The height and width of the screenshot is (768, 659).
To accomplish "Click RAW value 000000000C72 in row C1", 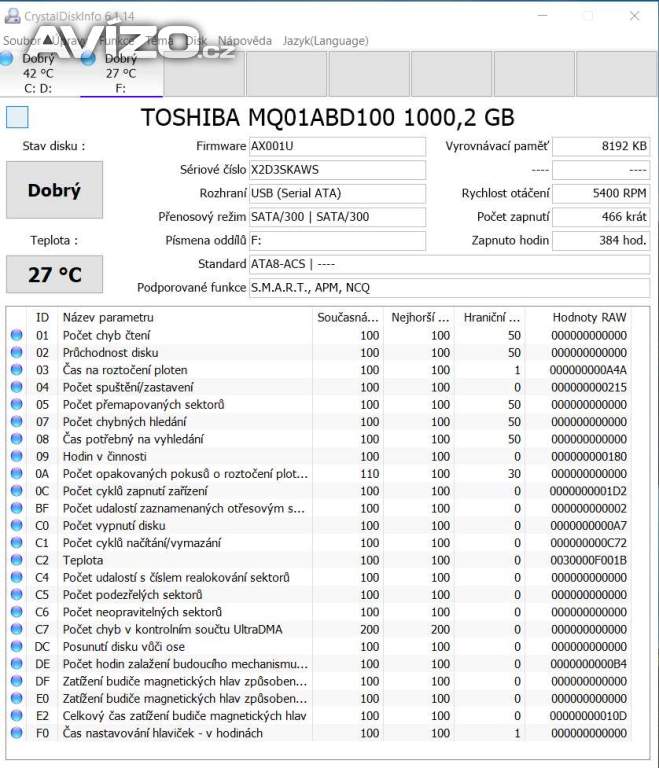I will pyautogui.click(x=588, y=543).
